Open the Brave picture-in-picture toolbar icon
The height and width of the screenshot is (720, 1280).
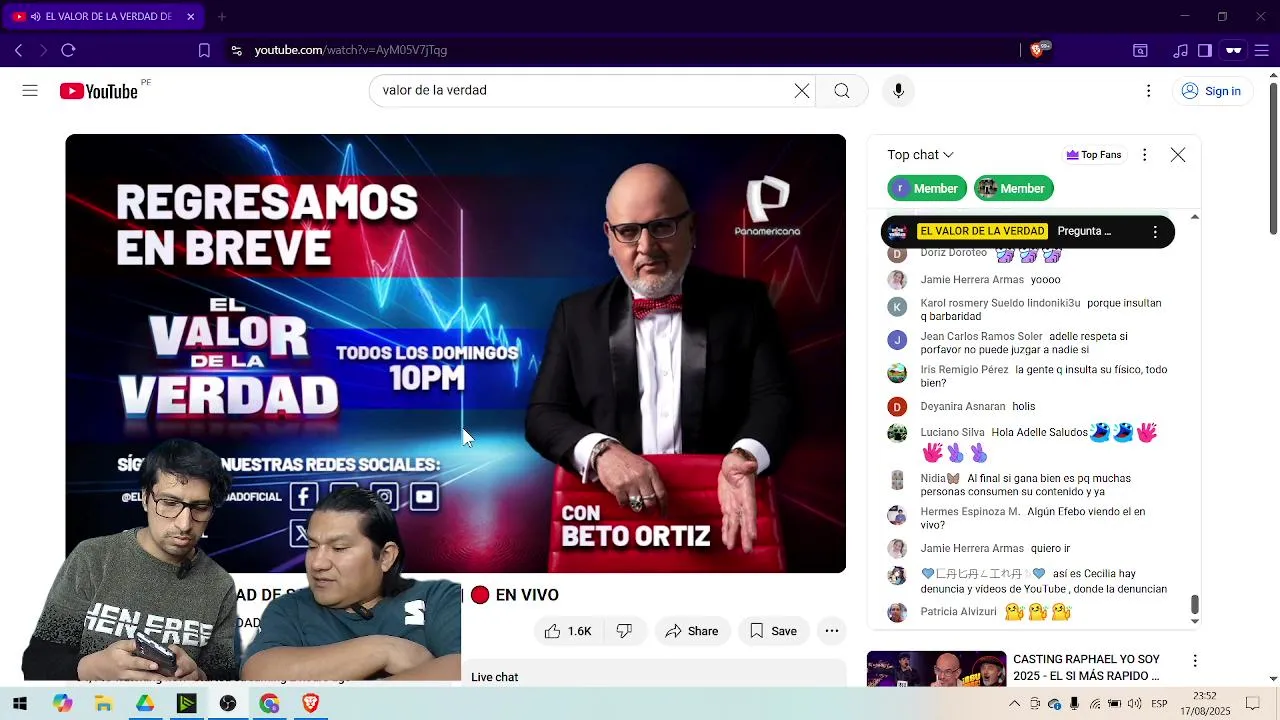1140,50
